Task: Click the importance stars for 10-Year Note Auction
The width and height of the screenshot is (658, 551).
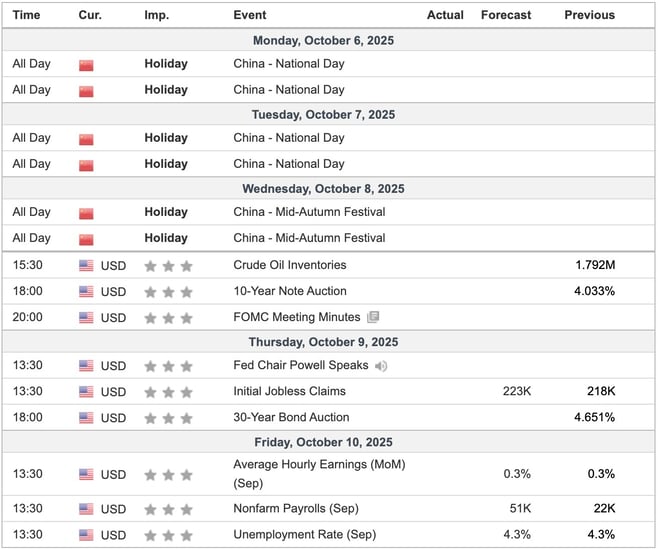Action: (168, 292)
